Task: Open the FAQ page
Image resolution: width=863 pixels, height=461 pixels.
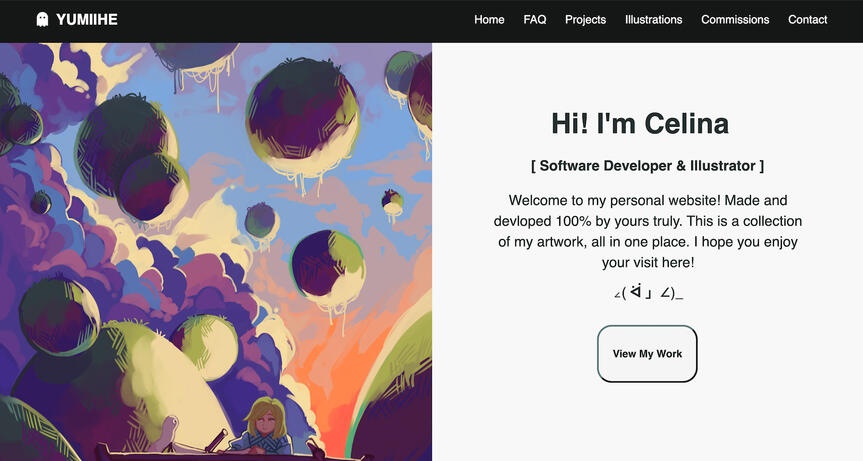Action: tap(534, 20)
